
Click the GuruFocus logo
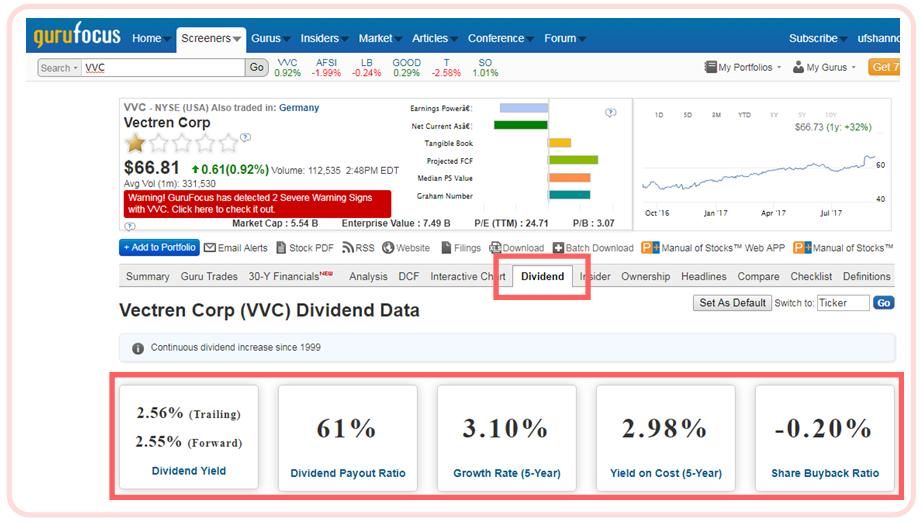[77, 35]
